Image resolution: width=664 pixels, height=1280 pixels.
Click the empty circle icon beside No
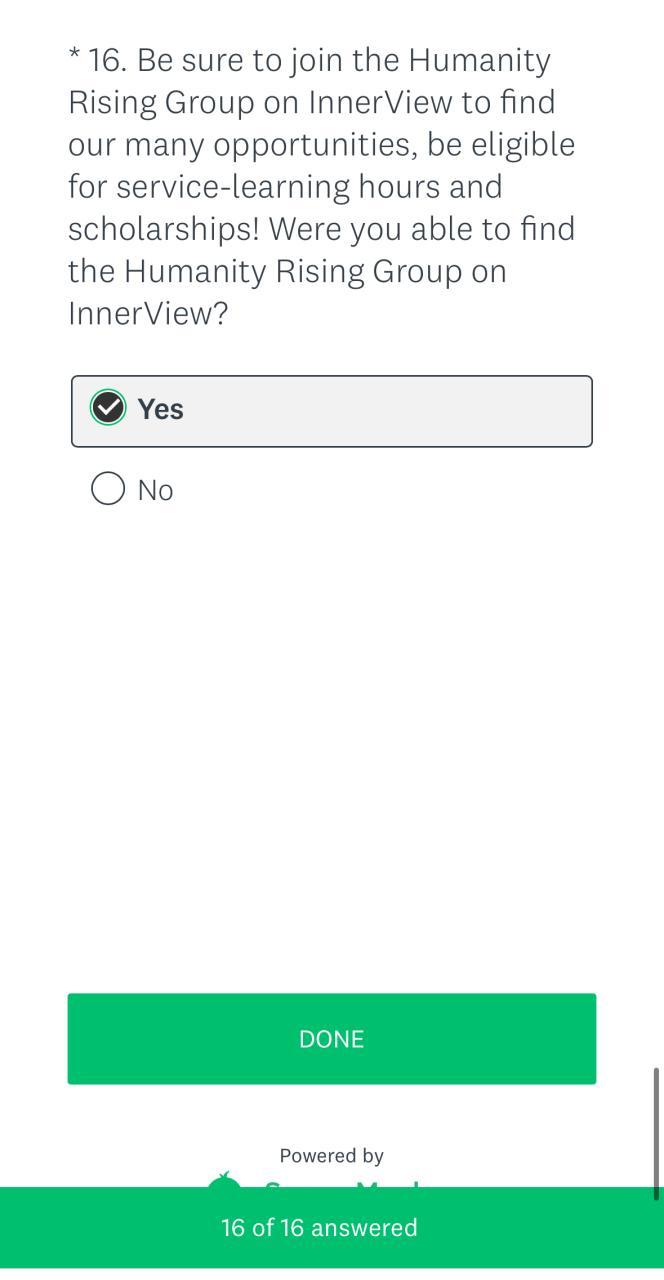pyautogui.click(x=108, y=489)
